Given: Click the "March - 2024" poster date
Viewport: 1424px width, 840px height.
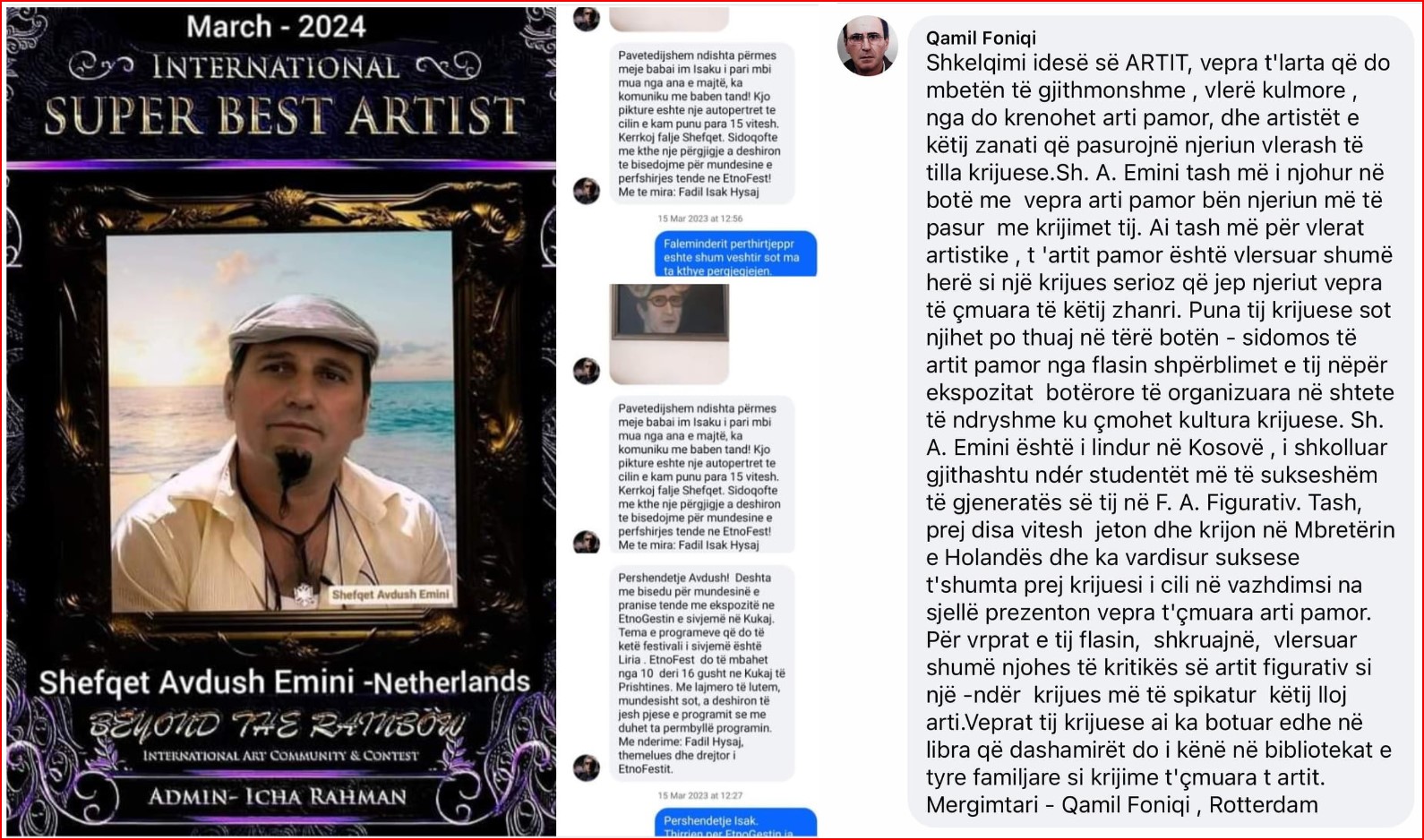Looking at the screenshot, I should (276, 27).
